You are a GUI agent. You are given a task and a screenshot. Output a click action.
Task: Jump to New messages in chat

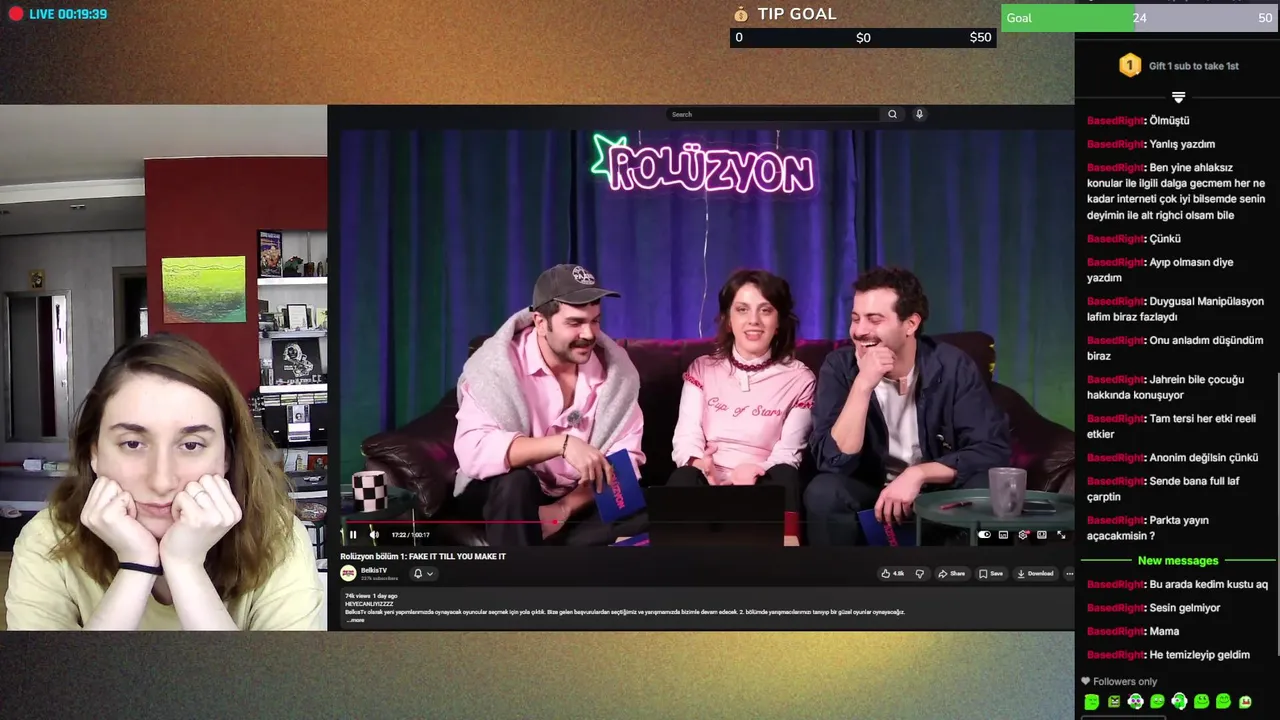point(1178,561)
